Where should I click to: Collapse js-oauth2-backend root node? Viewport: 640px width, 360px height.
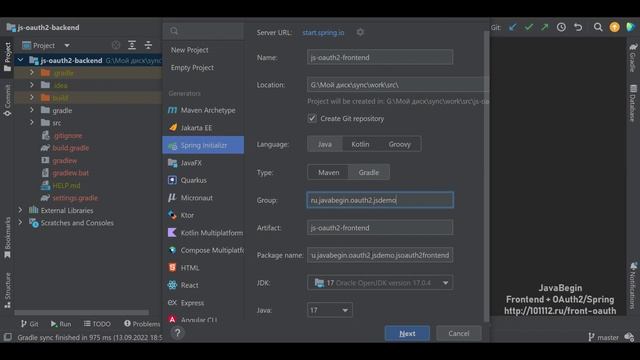(x=20, y=60)
